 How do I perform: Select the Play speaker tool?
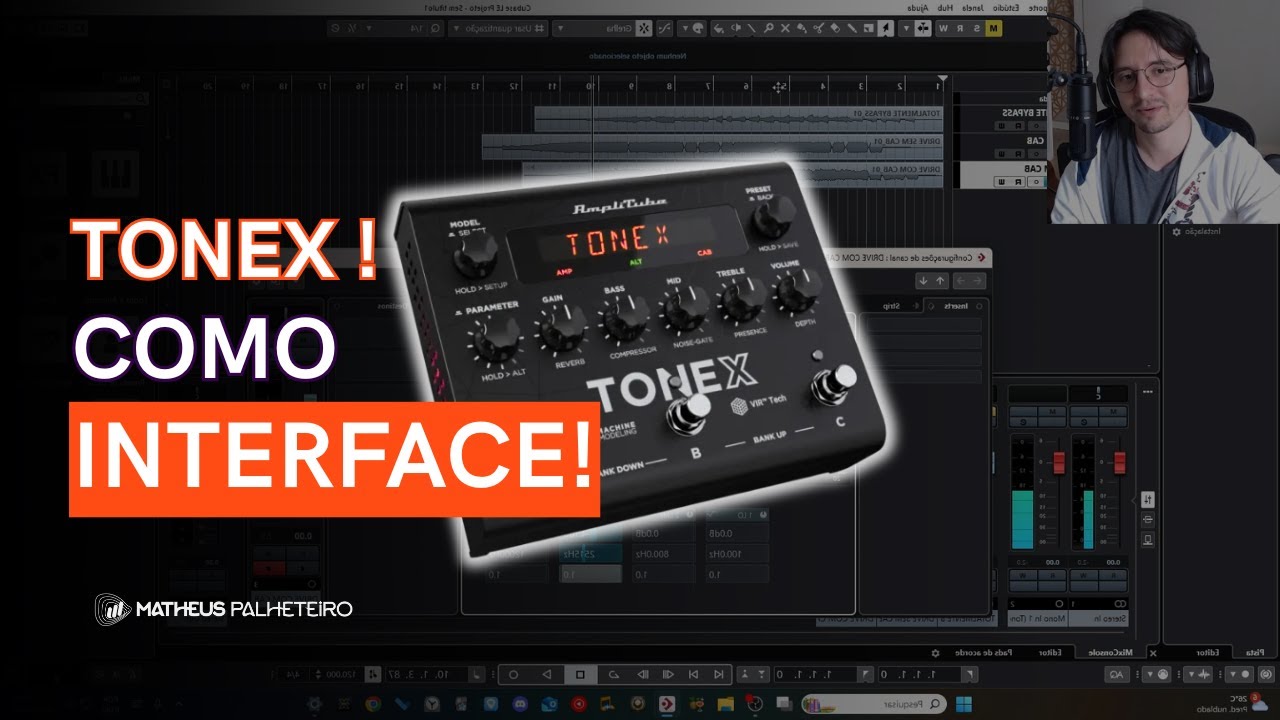pyautogui.click(x=737, y=28)
